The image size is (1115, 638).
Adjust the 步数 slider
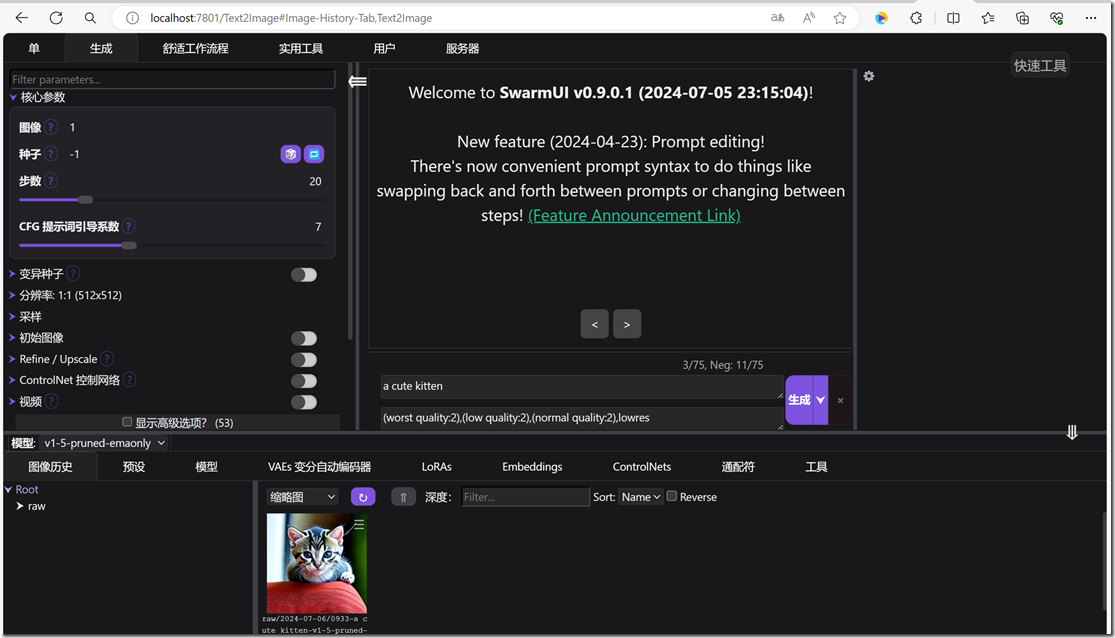[x=172, y=200]
